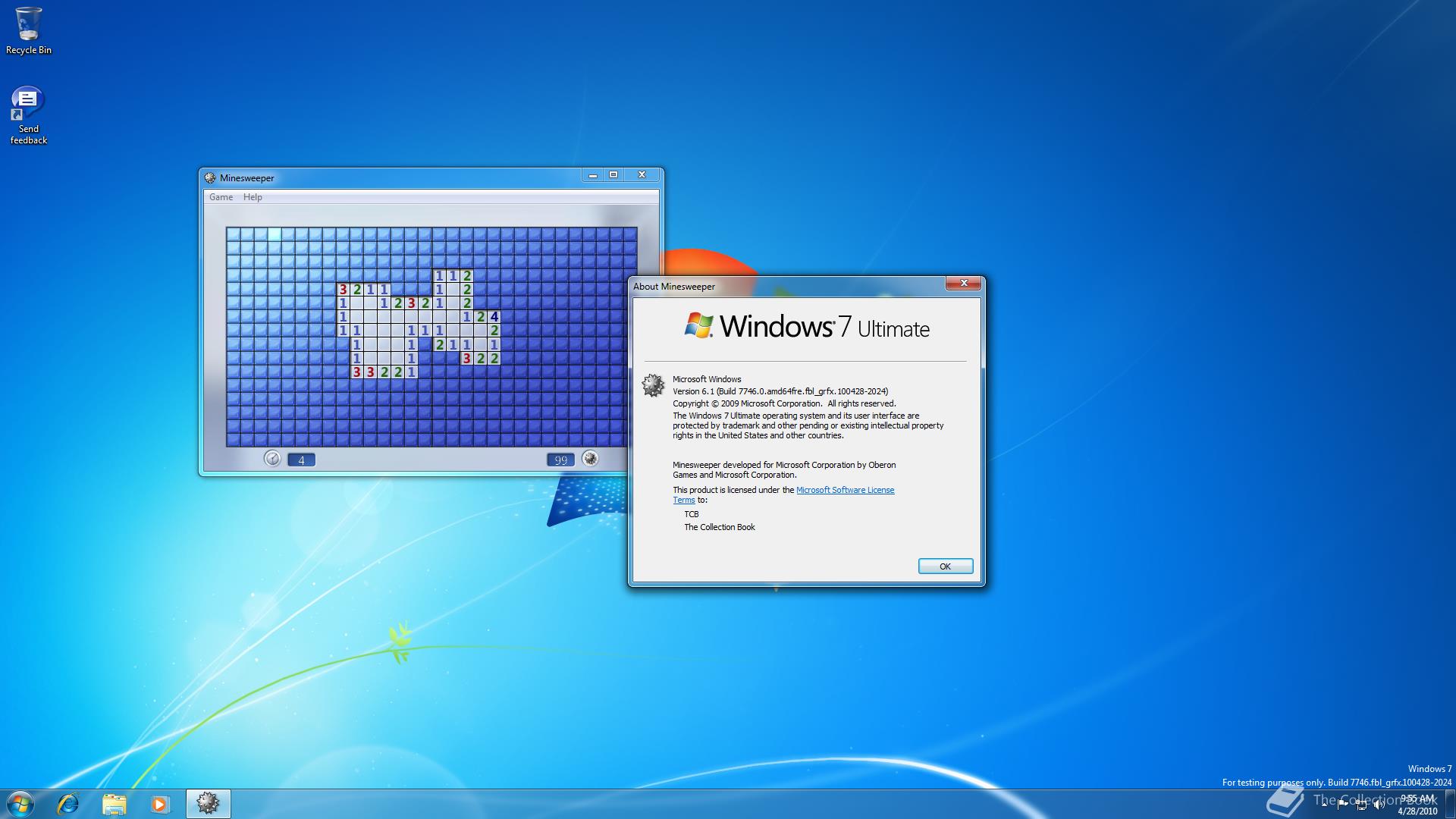Open the taskbar clock showing 9:55 AM
The height and width of the screenshot is (819, 1456).
pos(1417,805)
